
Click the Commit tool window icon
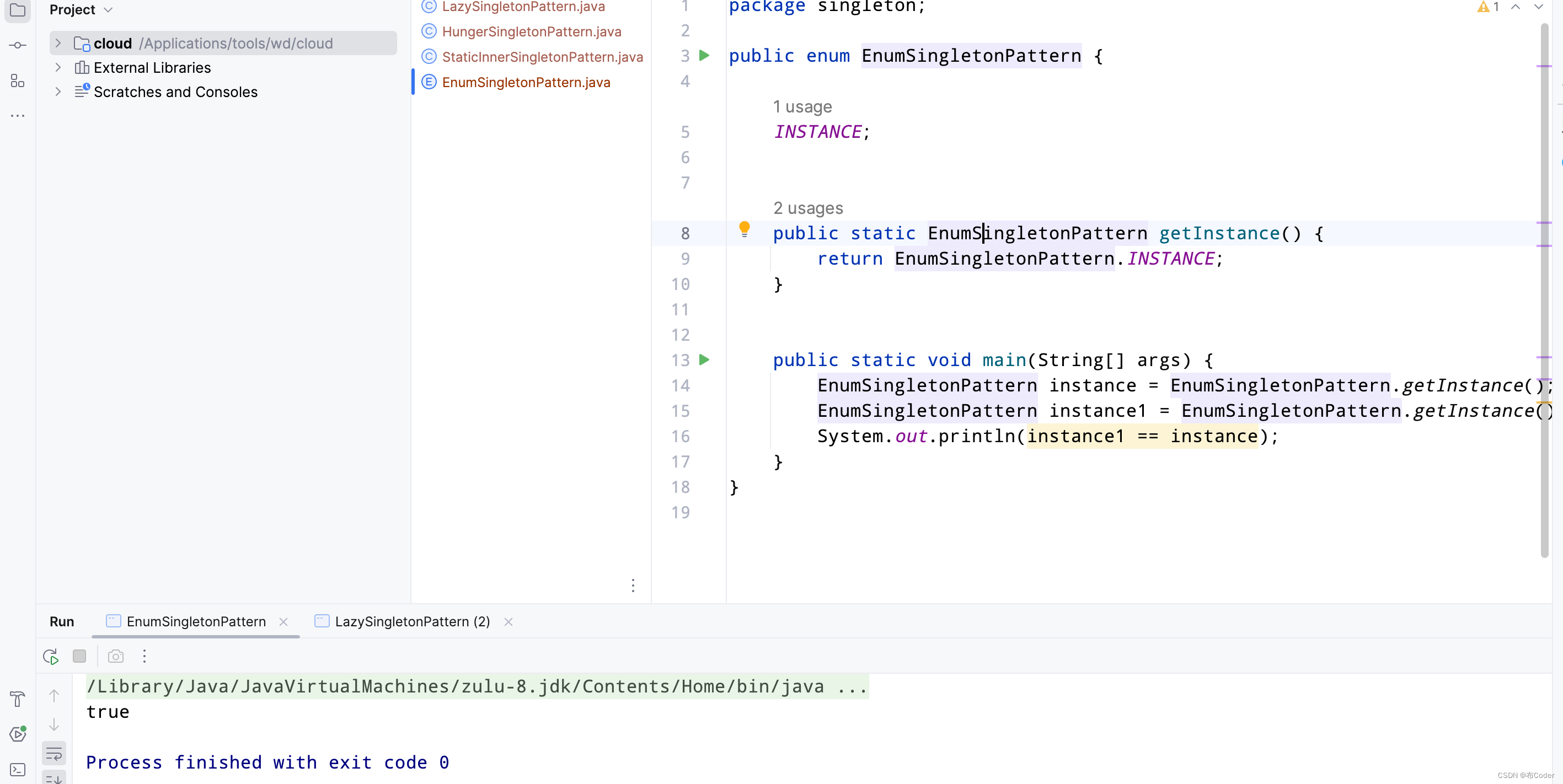18,45
